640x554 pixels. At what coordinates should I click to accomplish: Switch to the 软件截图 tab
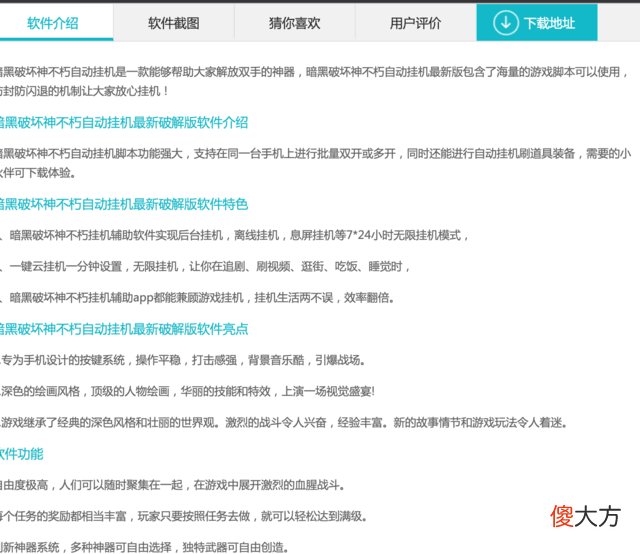pyautogui.click(x=174, y=23)
